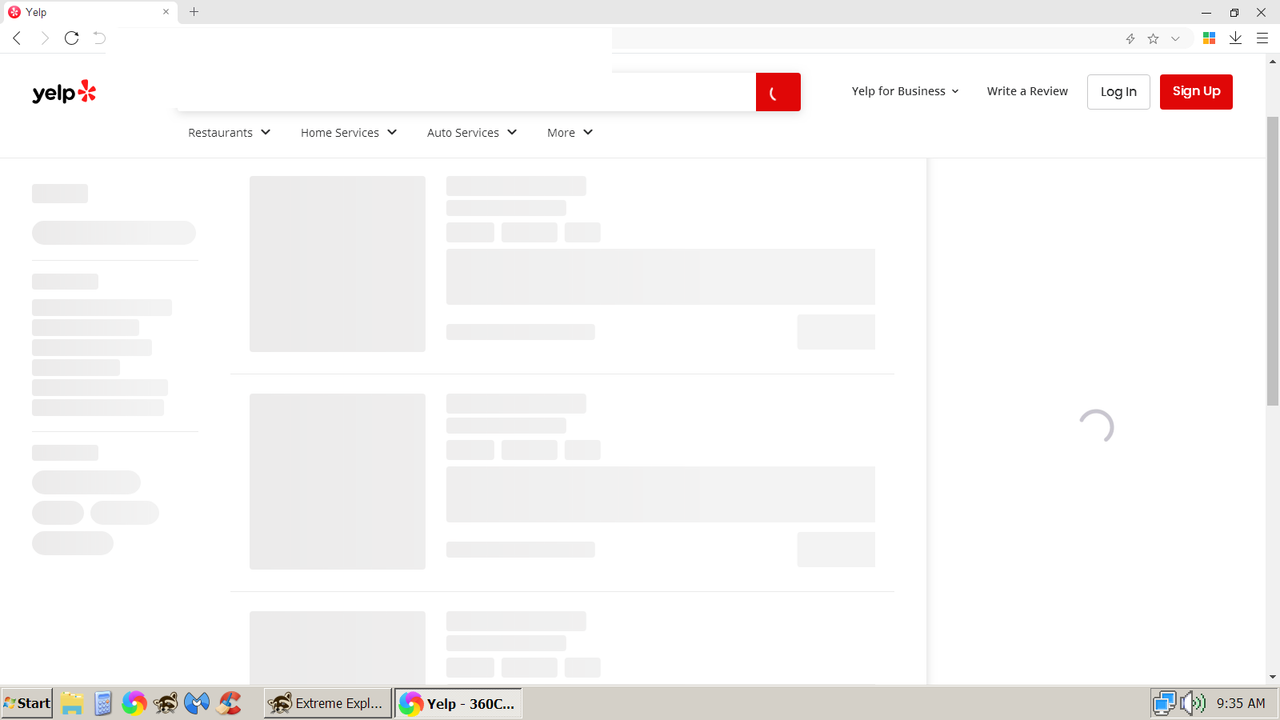This screenshot has height=720, width=1280.
Task: Switch to the Extreme Expl... taskbar window
Action: coord(327,703)
